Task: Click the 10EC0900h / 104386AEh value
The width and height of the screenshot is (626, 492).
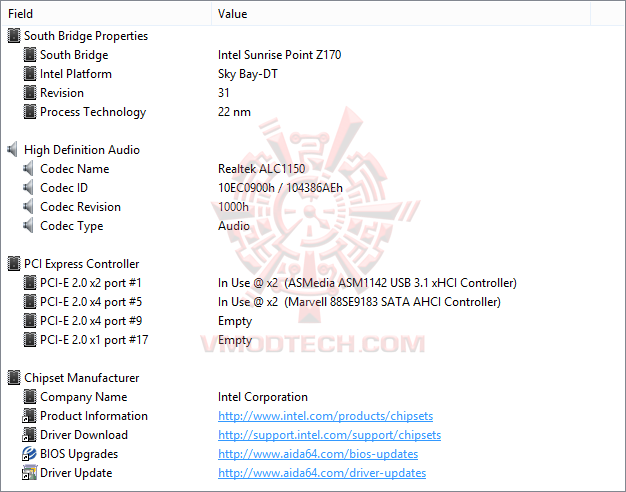Action: [x=280, y=187]
